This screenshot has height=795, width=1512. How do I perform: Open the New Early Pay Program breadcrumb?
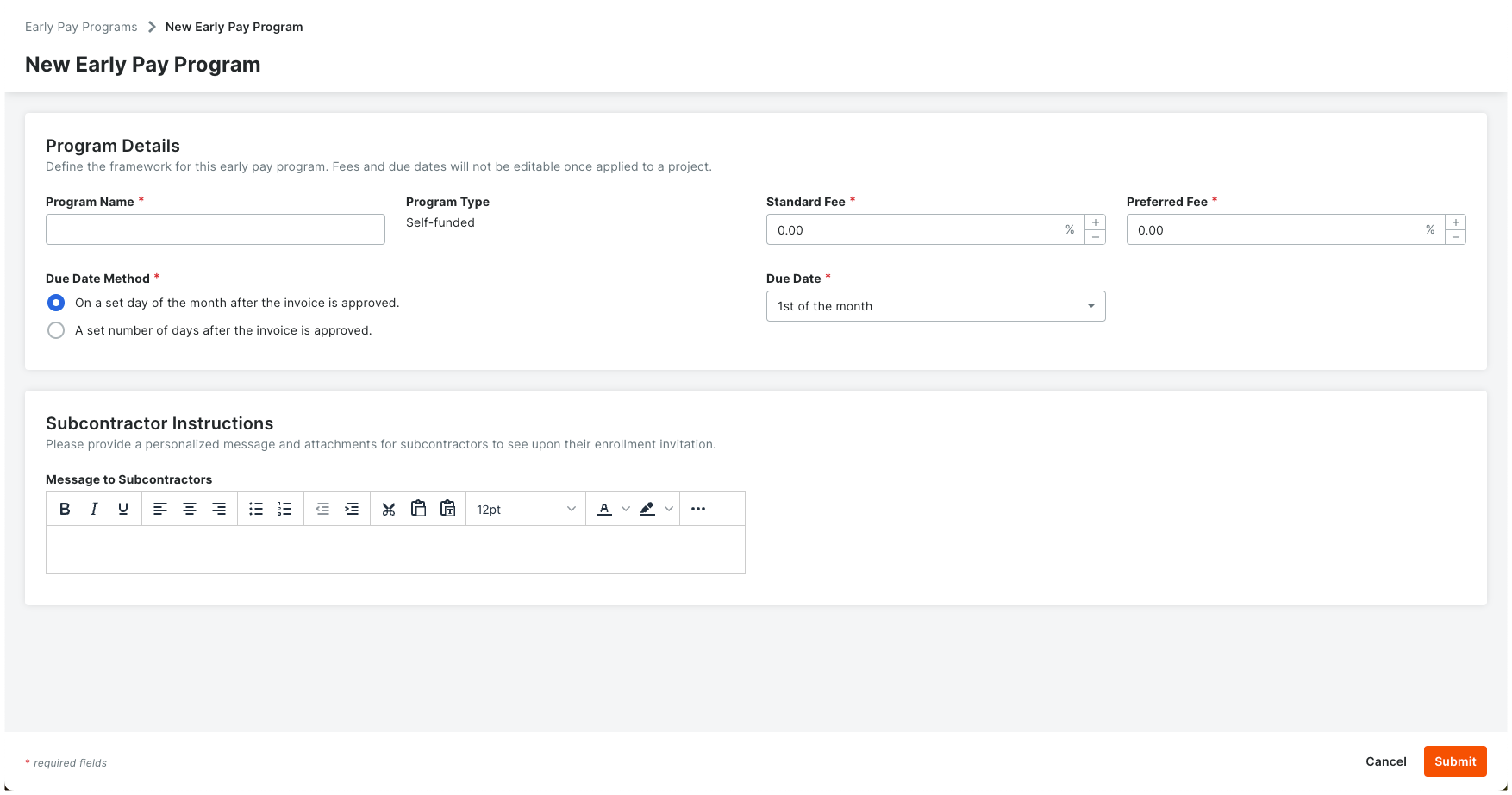(x=234, y=27)
